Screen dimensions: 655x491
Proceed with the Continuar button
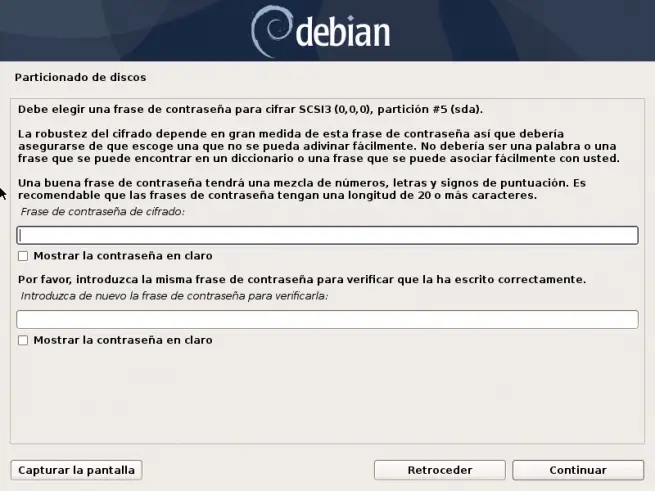click(578, 470)
